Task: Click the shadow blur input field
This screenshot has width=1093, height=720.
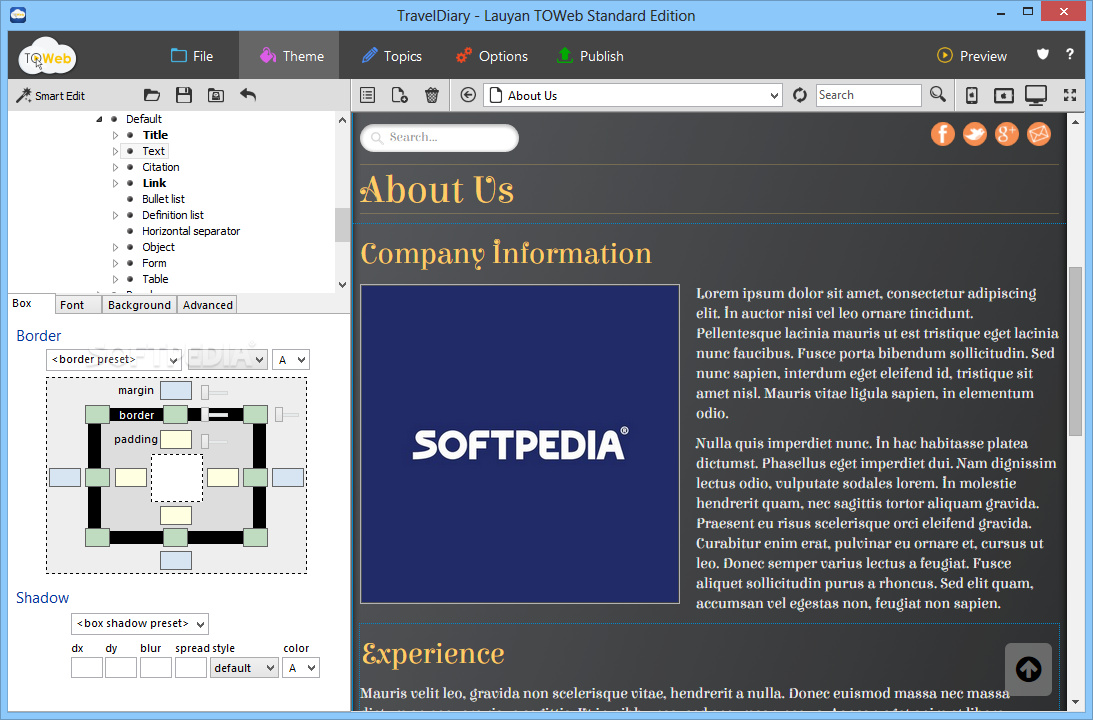Action: click(x=155, y=668)
